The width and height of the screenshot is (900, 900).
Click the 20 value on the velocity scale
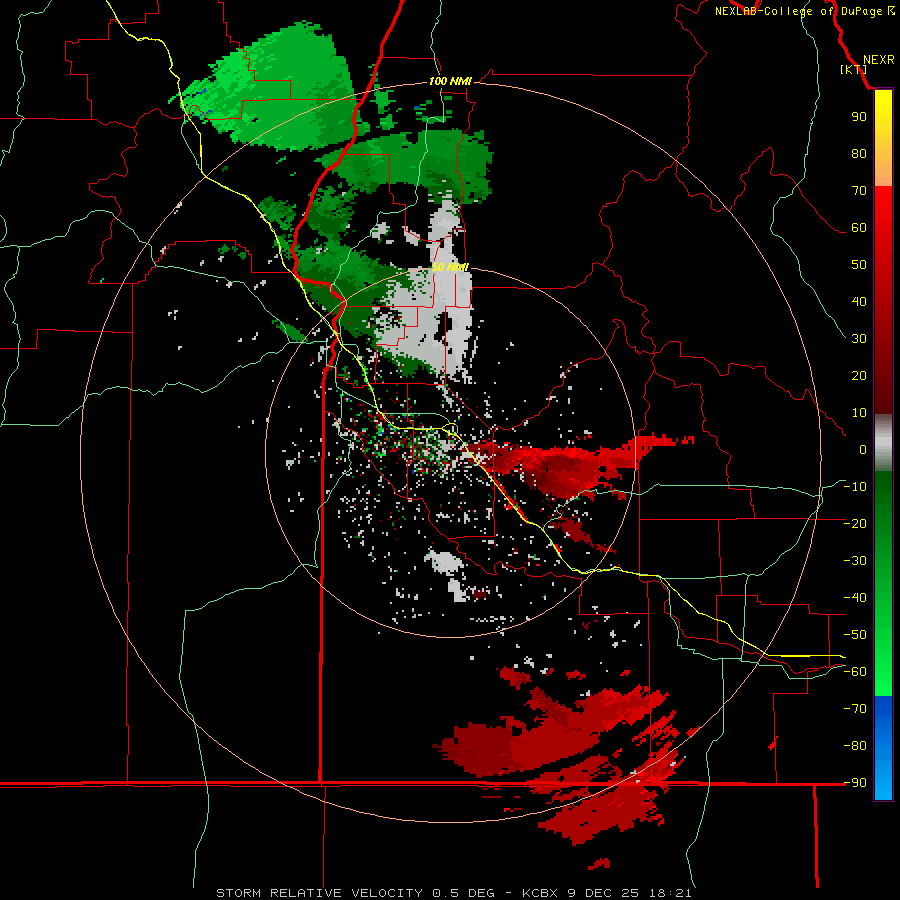point(859,375)
